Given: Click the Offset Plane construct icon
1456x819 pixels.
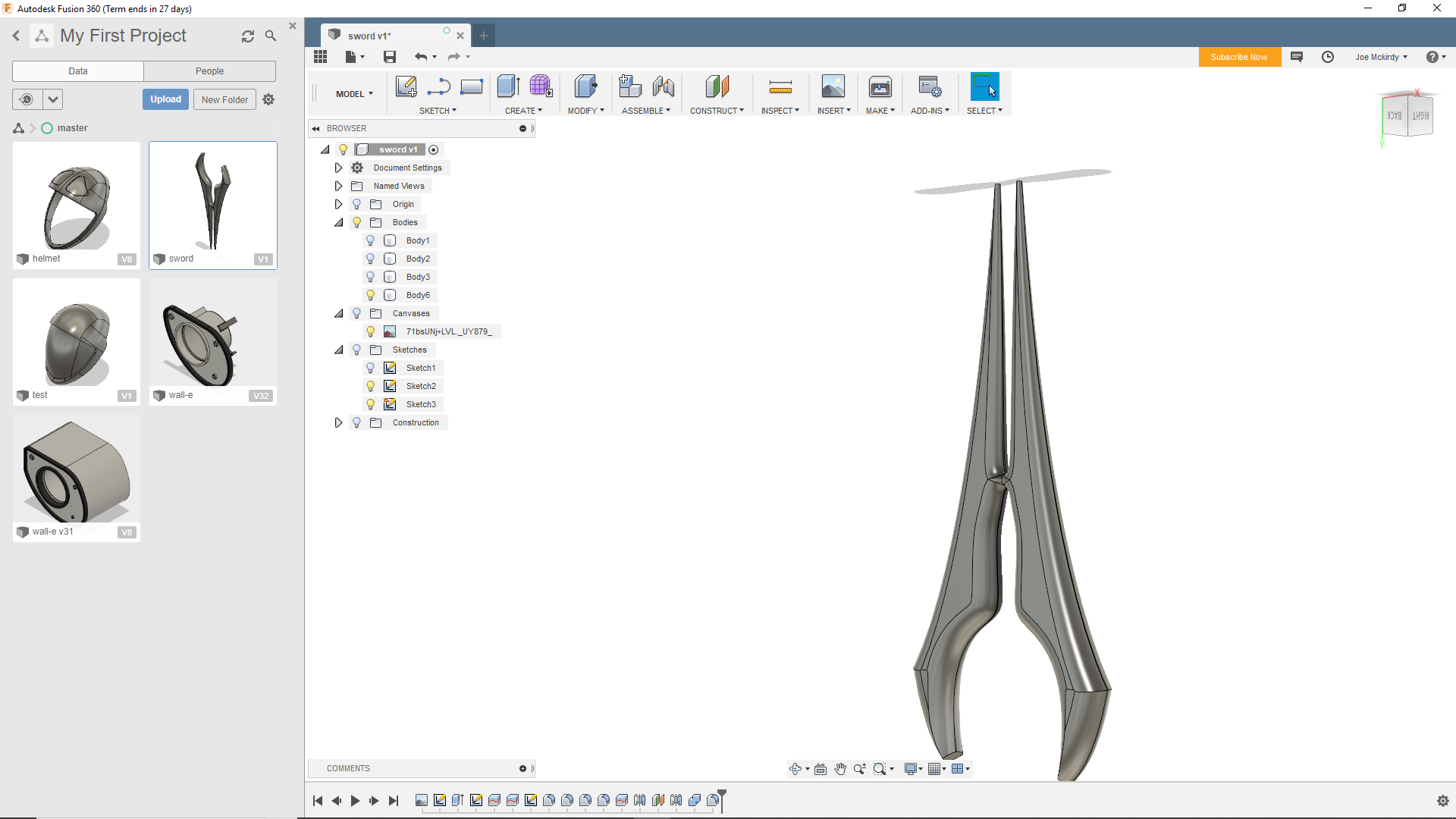Looking at the screenshot, I should click(x=717, y=86).
